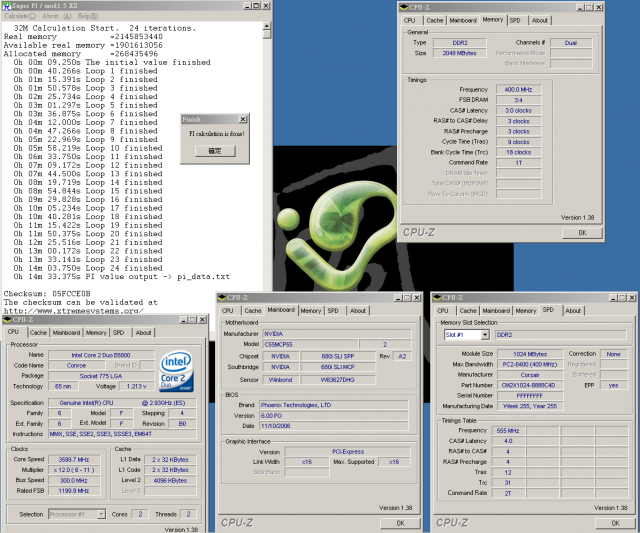Switch to SPD tab in Memory window

pos(515,20)
